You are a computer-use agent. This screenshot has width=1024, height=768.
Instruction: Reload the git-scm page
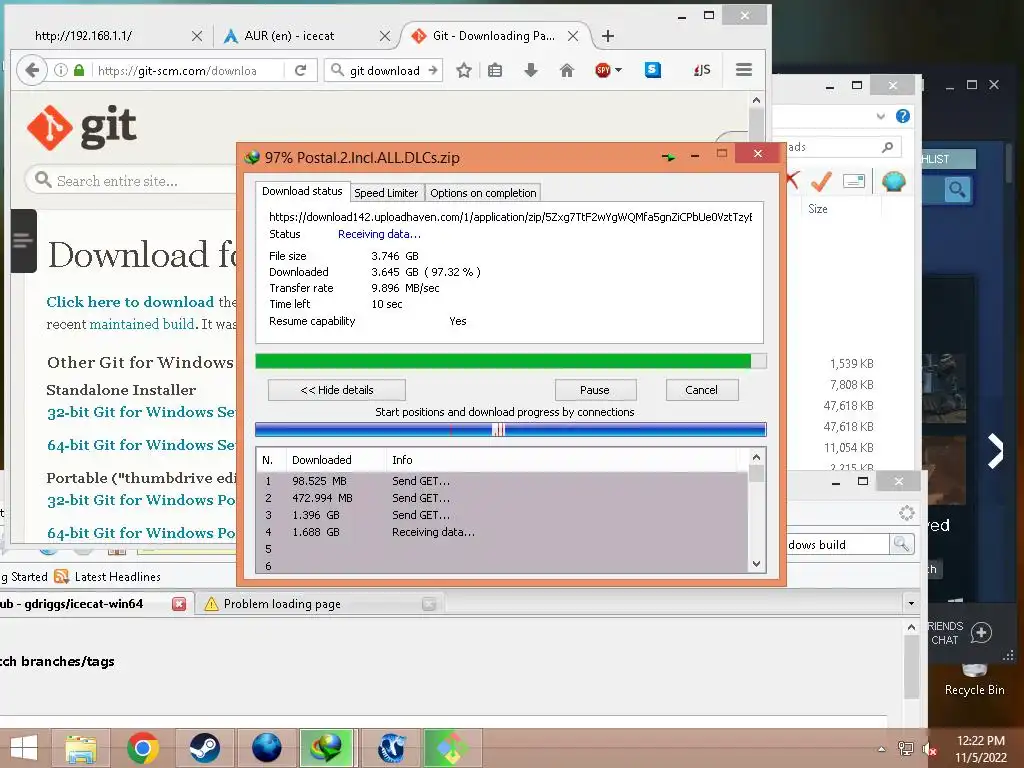pyautogui.click(x=300, y=70)
